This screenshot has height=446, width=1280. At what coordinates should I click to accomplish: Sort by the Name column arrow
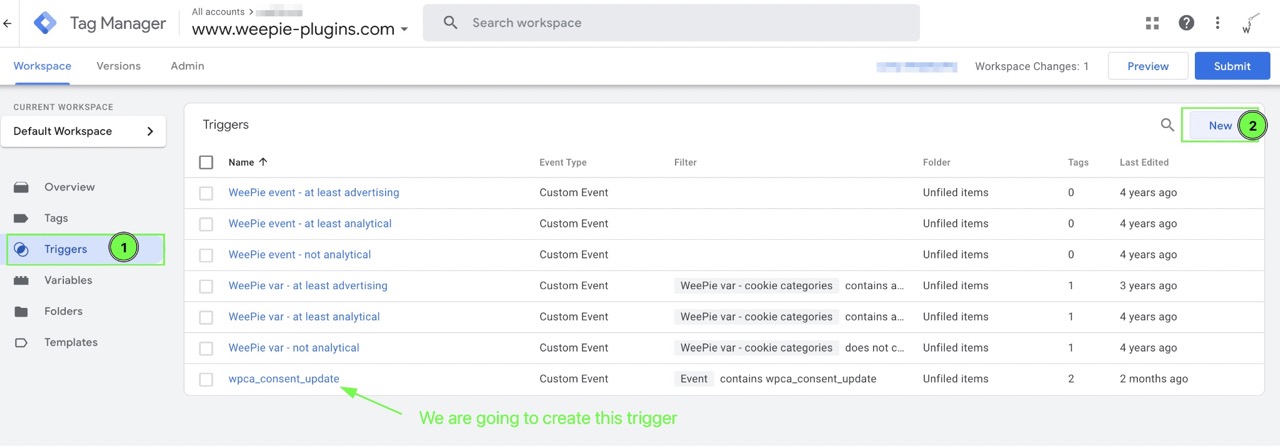(264, 162)
